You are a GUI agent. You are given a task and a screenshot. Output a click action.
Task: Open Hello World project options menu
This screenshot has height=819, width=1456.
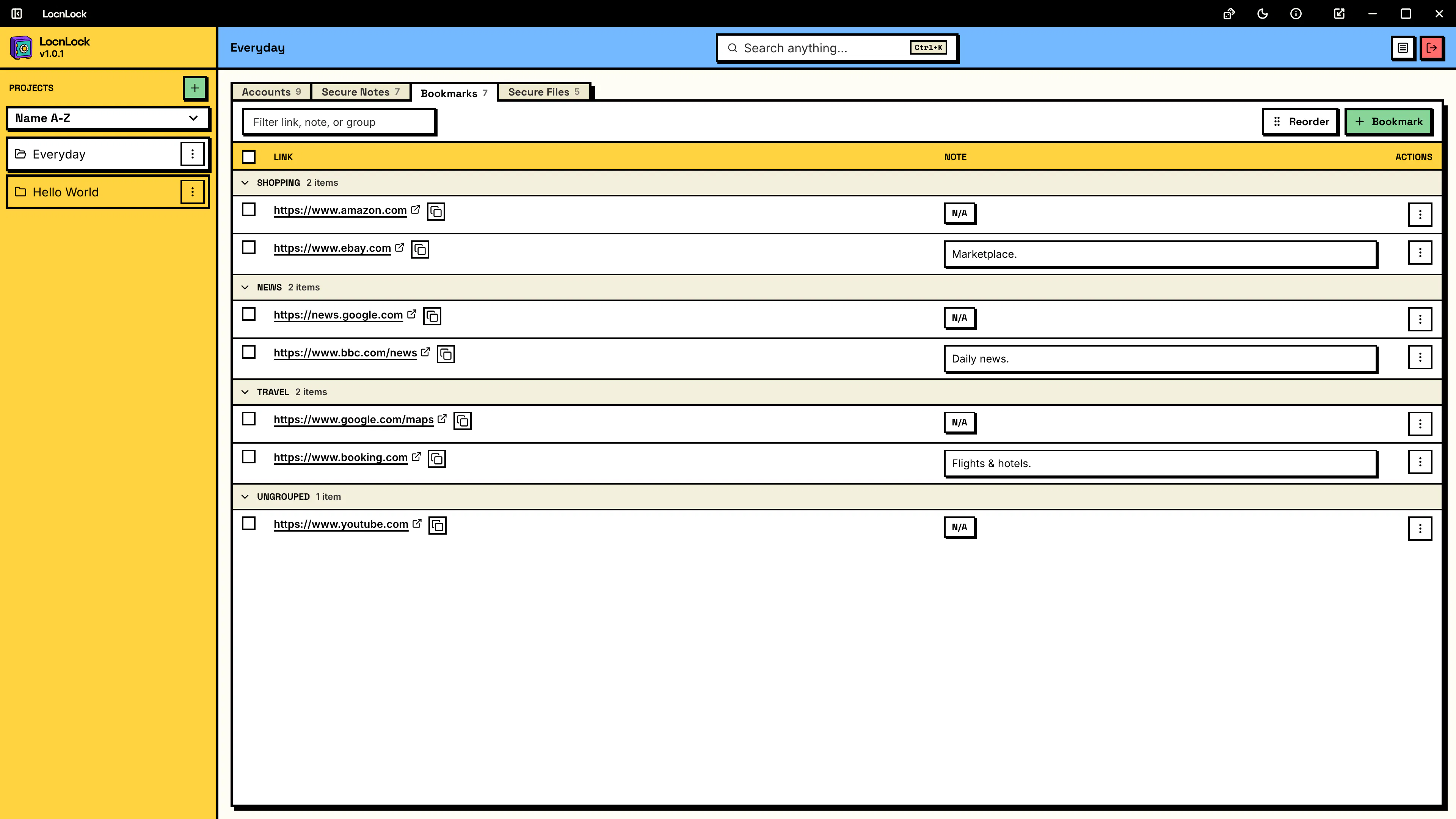pyautogui.click(x=192, y=192)
